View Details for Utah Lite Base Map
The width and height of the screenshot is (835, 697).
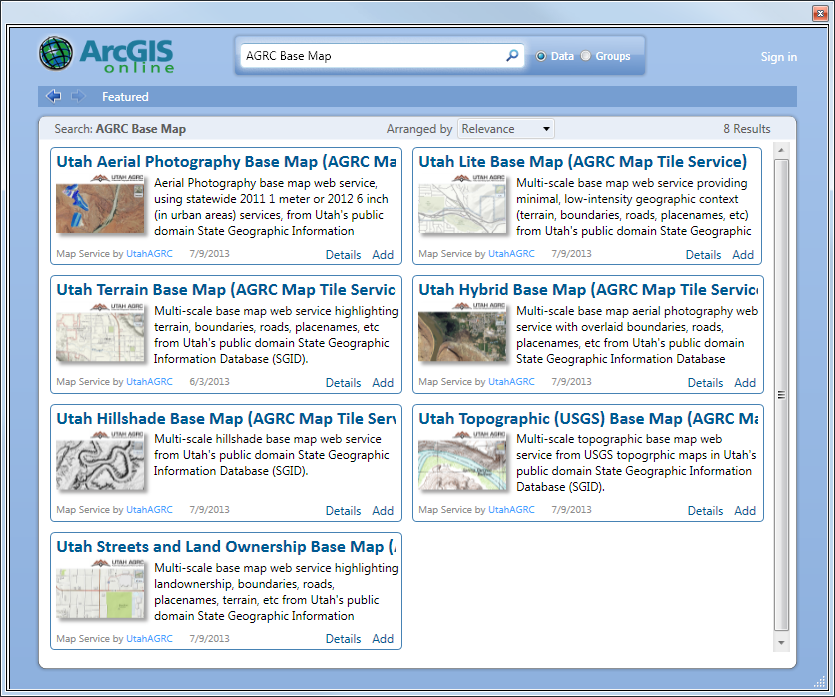tap(703, 255)
